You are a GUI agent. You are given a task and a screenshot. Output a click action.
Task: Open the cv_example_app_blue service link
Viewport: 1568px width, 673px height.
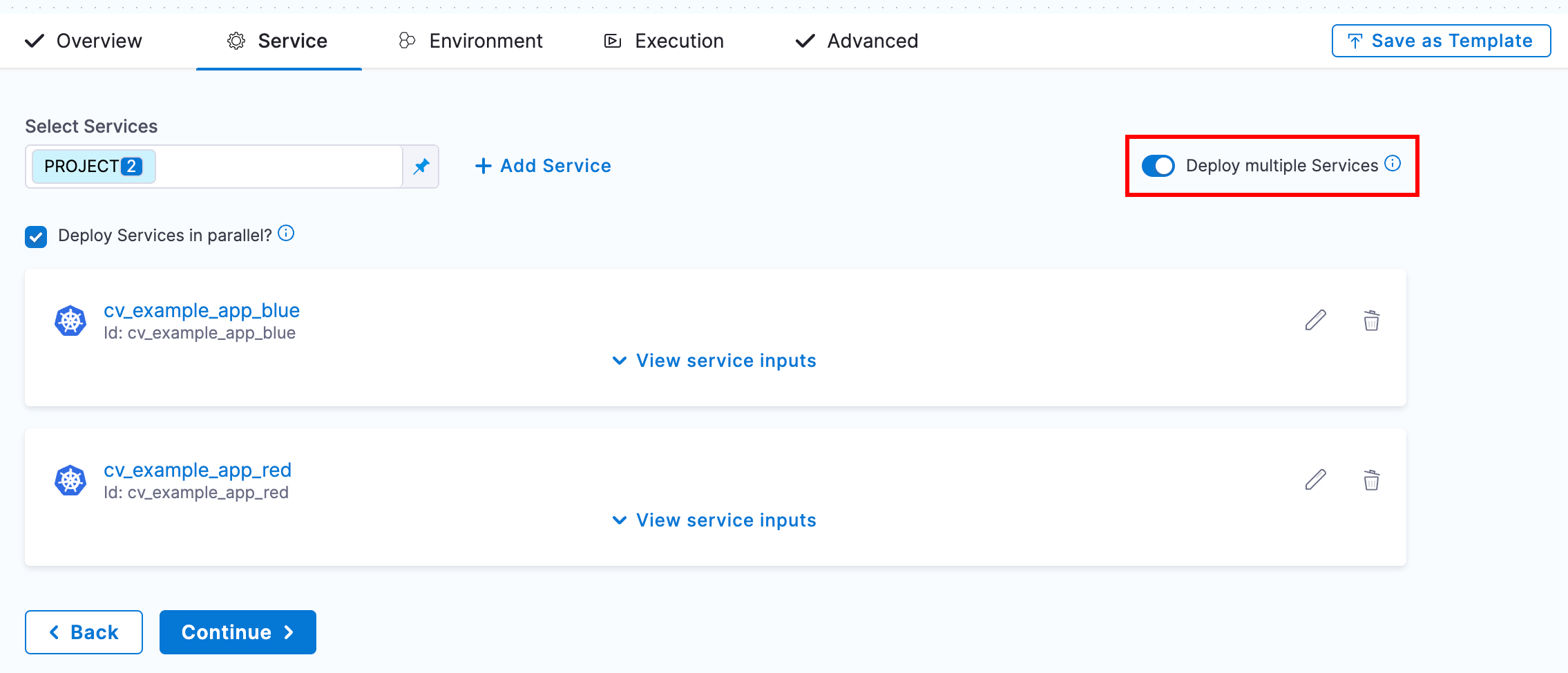coord(202,311)
